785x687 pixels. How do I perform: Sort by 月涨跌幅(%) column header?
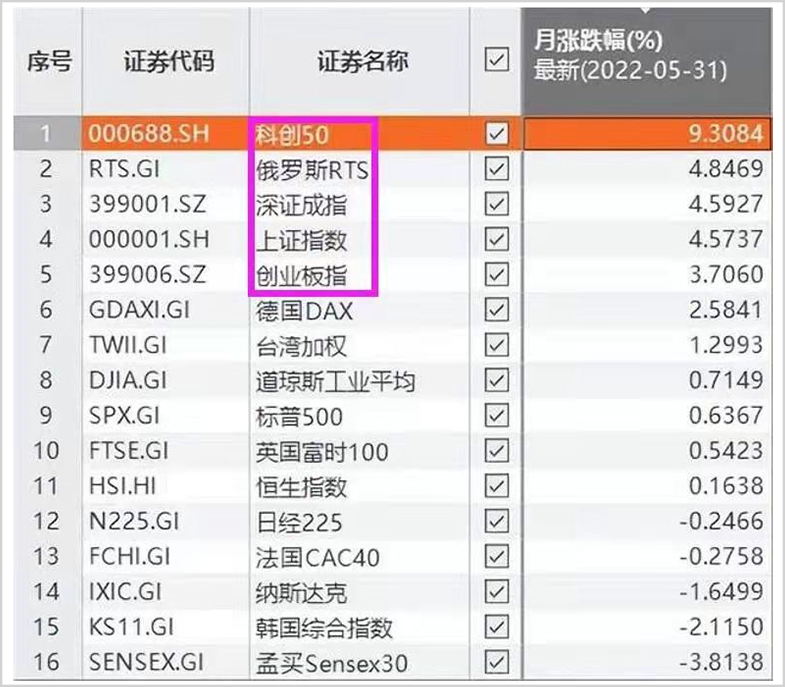click(x=646, y=61)
